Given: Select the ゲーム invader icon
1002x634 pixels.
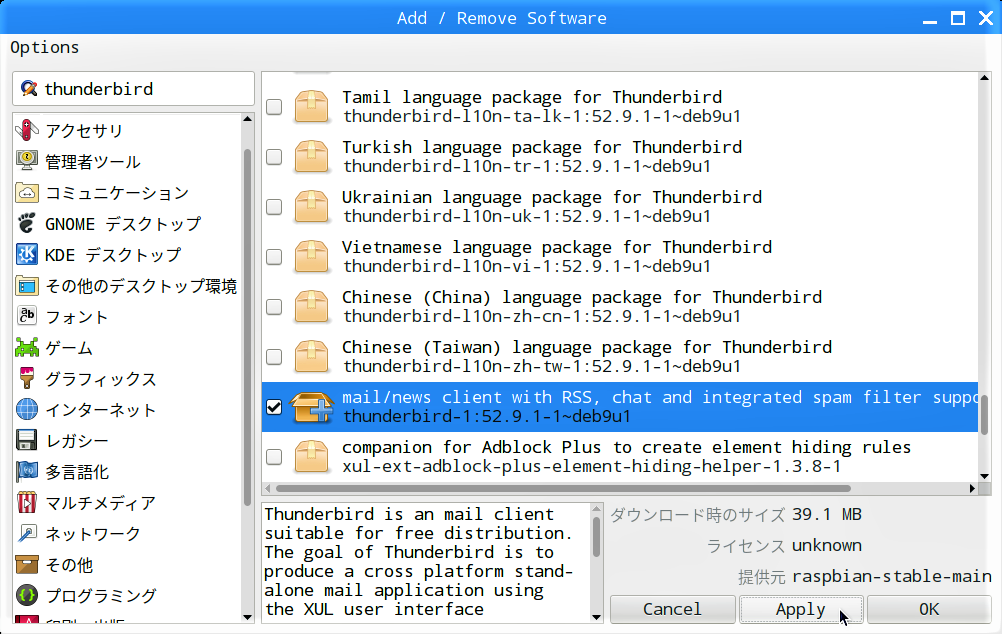Looking at the screenshot, I should pos(27,348).
